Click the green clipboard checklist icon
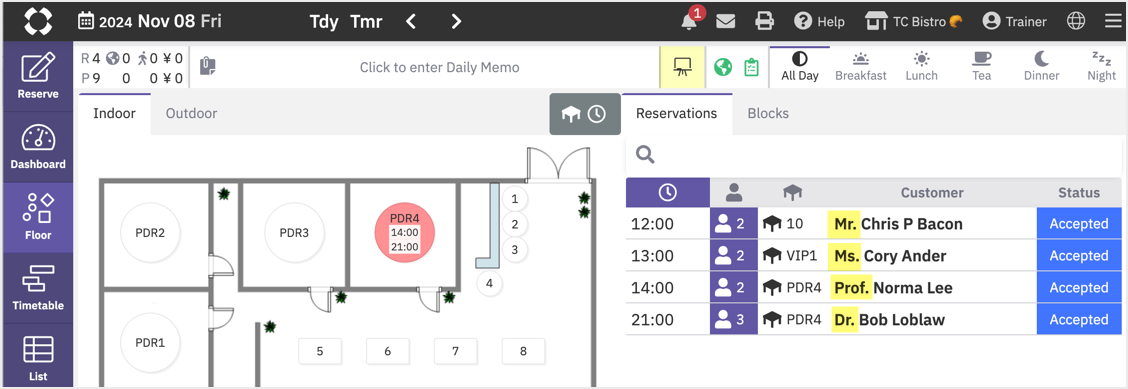Viewport: 1128px width, 389px height. [x=751, y=68]
